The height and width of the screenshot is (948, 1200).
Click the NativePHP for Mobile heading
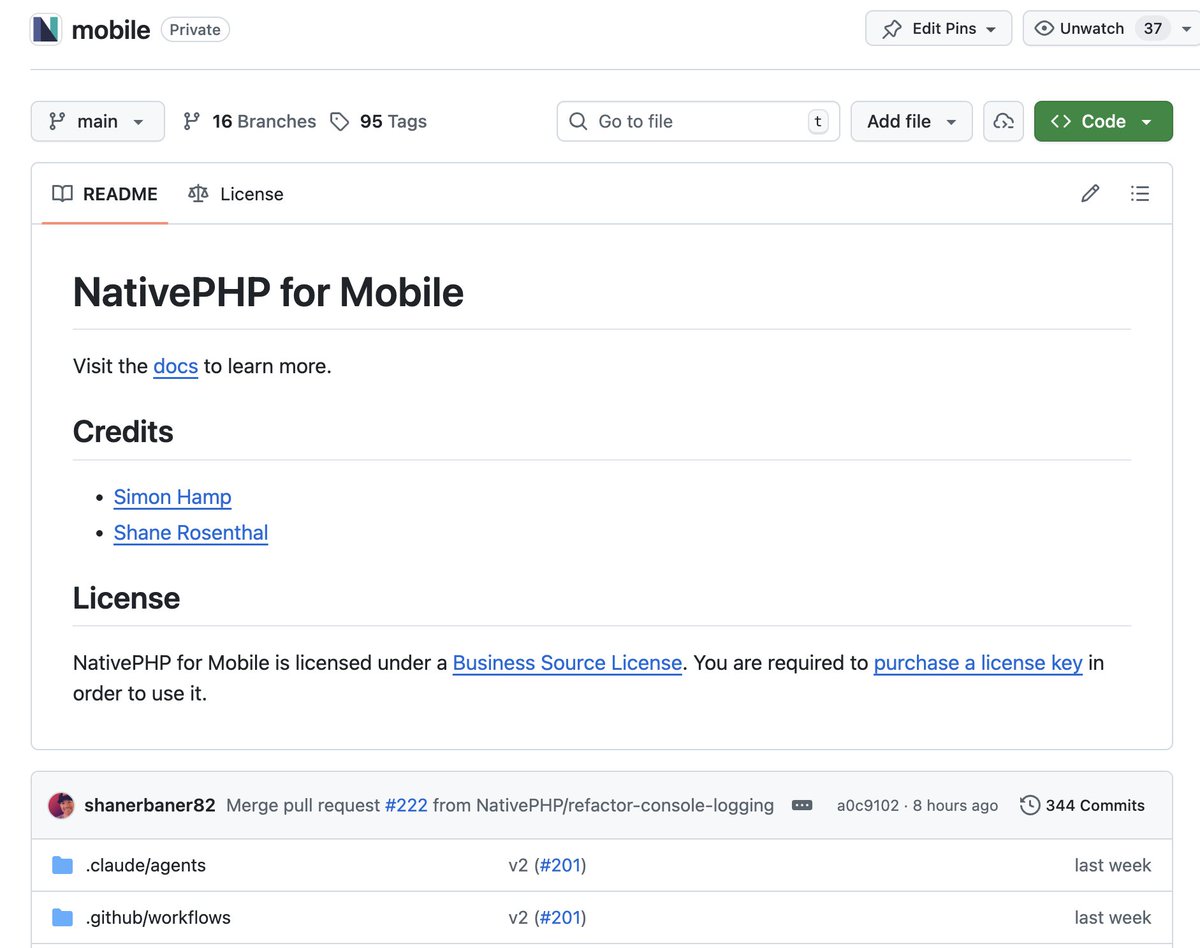point(268,293)
